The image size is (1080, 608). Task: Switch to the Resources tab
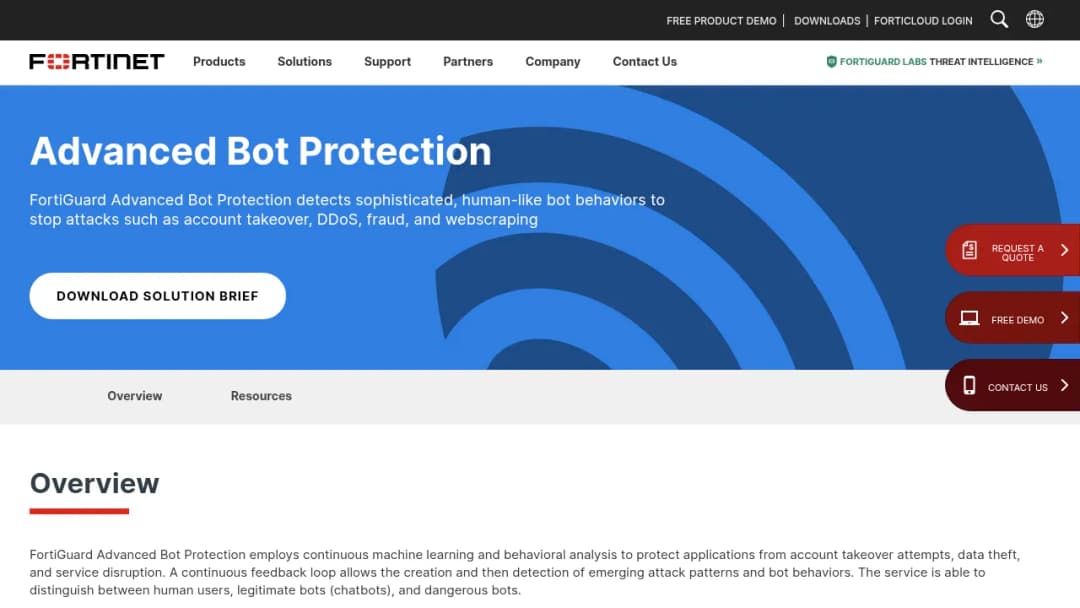pos(261,396)
